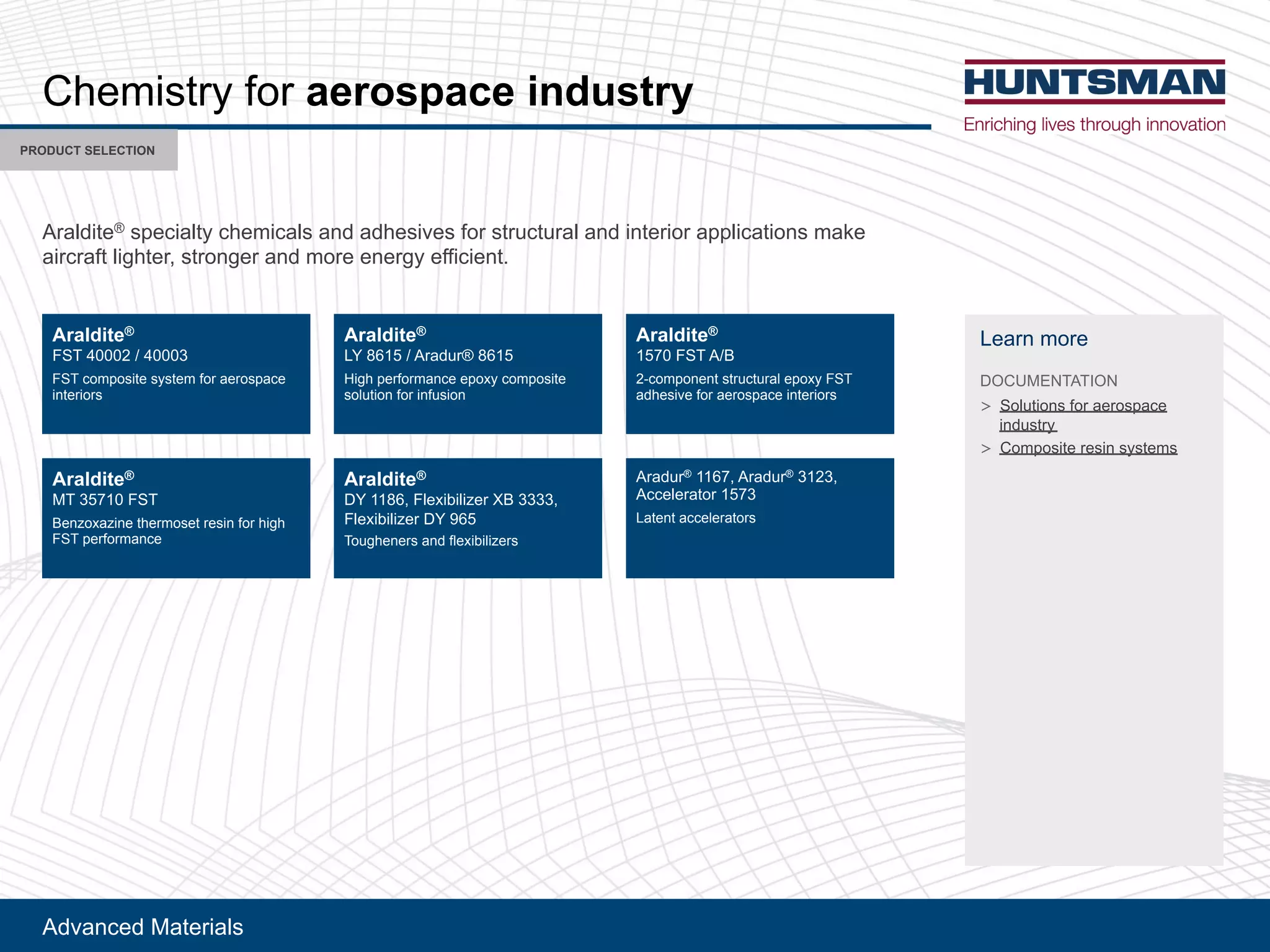Select Araldite MT 35710 FST tile
This screenshot has height=952, width=1270.
[x=176, y=518]
